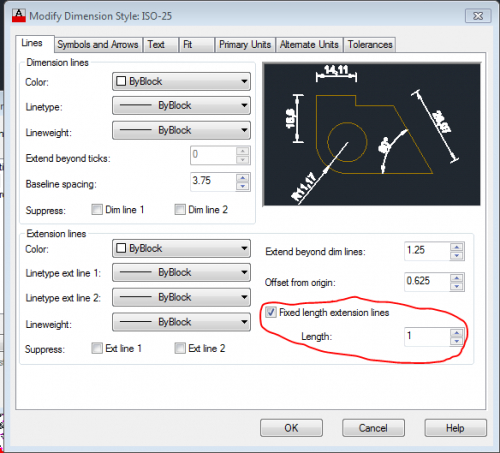Click the Baseline spacing value field

(213, 181)
